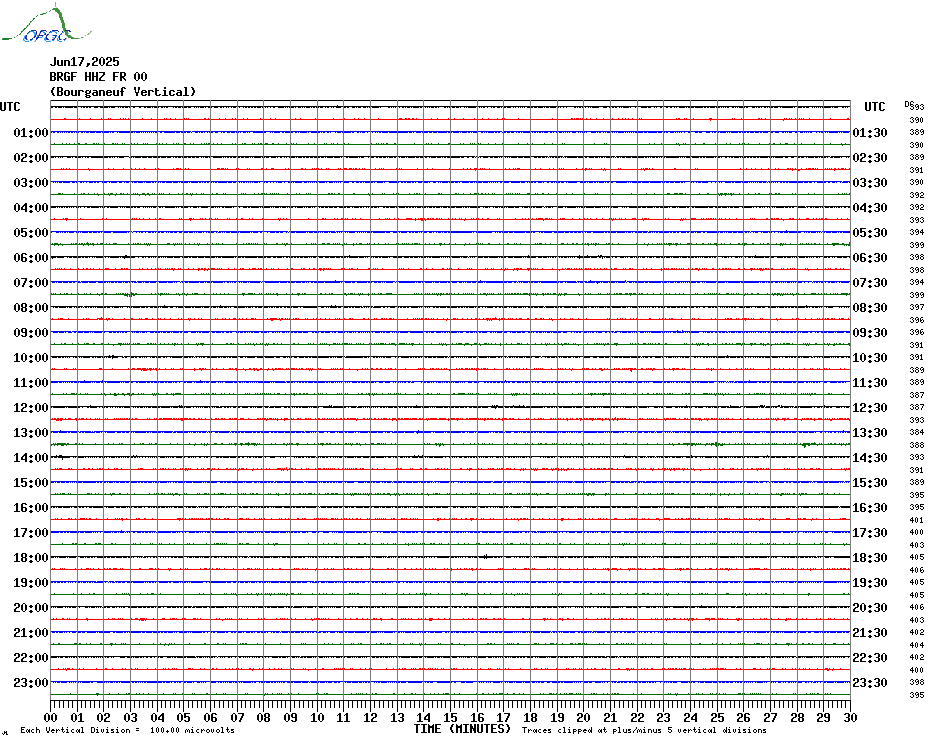Click the 23:00 hour label
This screenshot has height=744, width=930.
(x=31, y=683)
